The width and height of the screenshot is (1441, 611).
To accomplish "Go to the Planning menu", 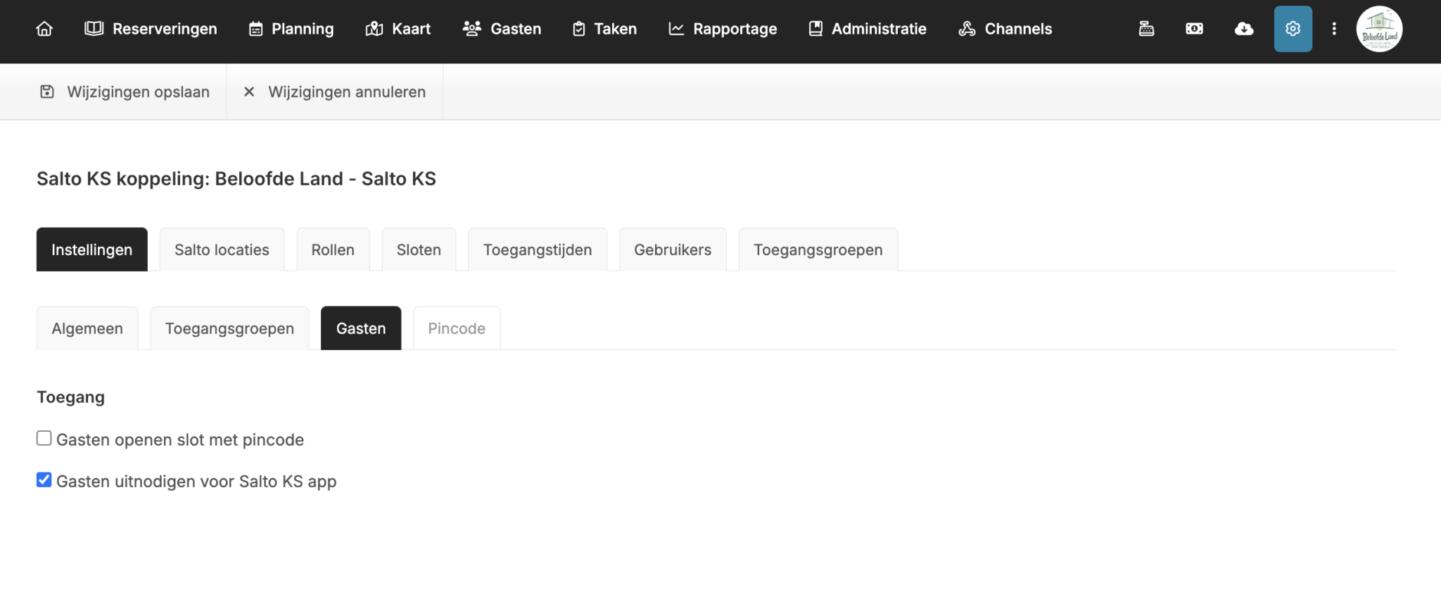I will 291,29.
